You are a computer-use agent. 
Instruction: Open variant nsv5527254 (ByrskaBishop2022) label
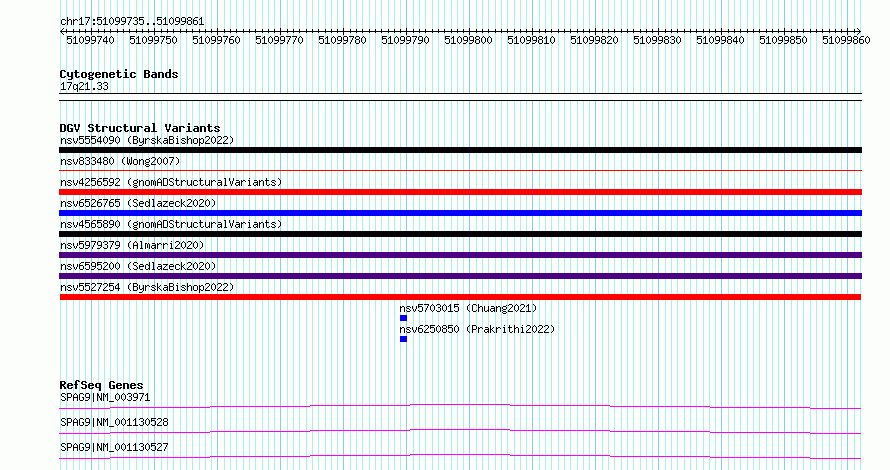coord(147,287)
